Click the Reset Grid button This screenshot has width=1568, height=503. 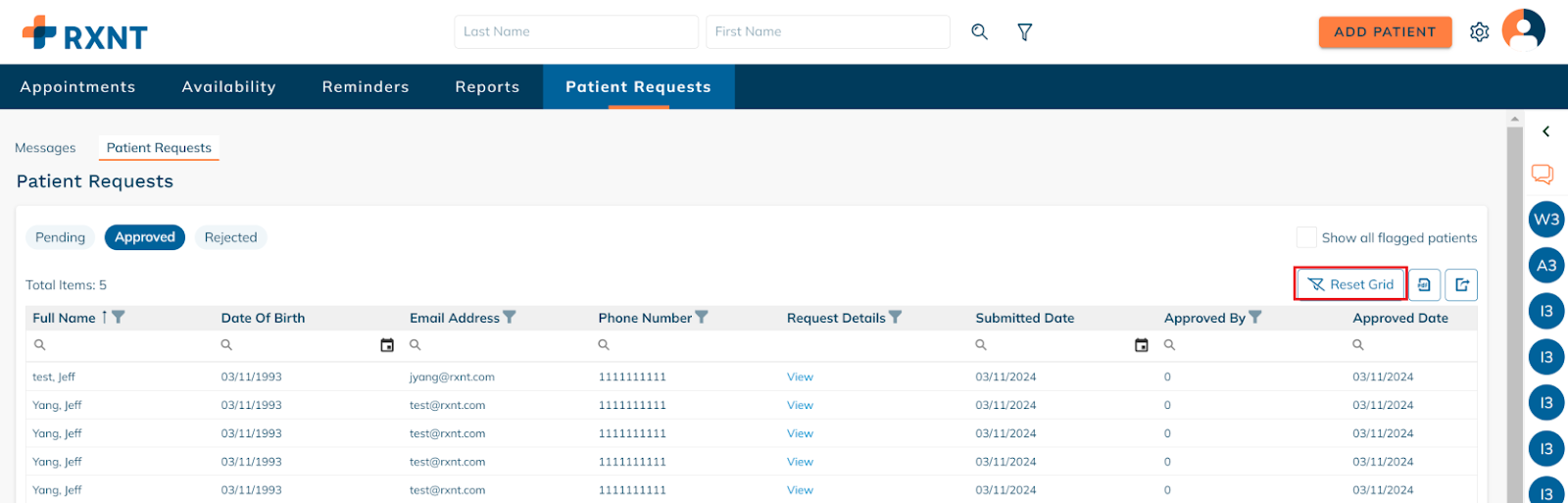click(x=1351, y=284)
